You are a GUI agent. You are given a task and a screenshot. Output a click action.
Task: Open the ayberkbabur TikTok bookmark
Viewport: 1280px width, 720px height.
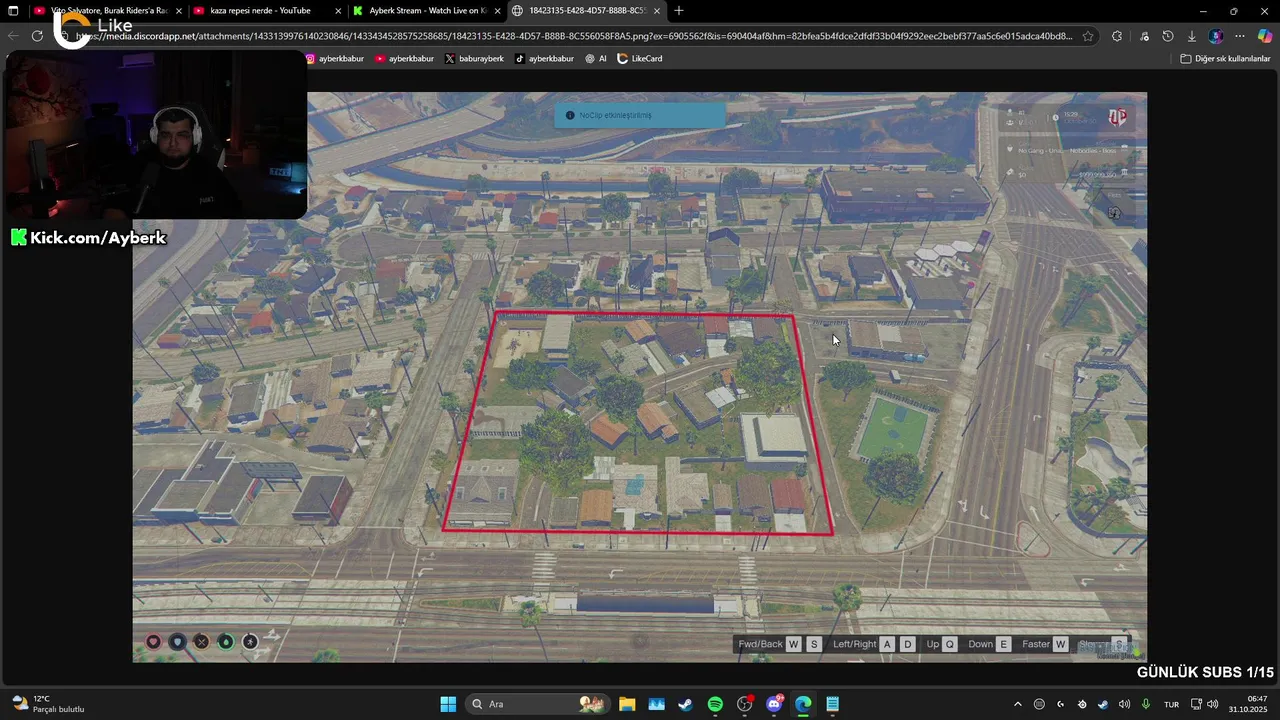click(x=545, y=59)
